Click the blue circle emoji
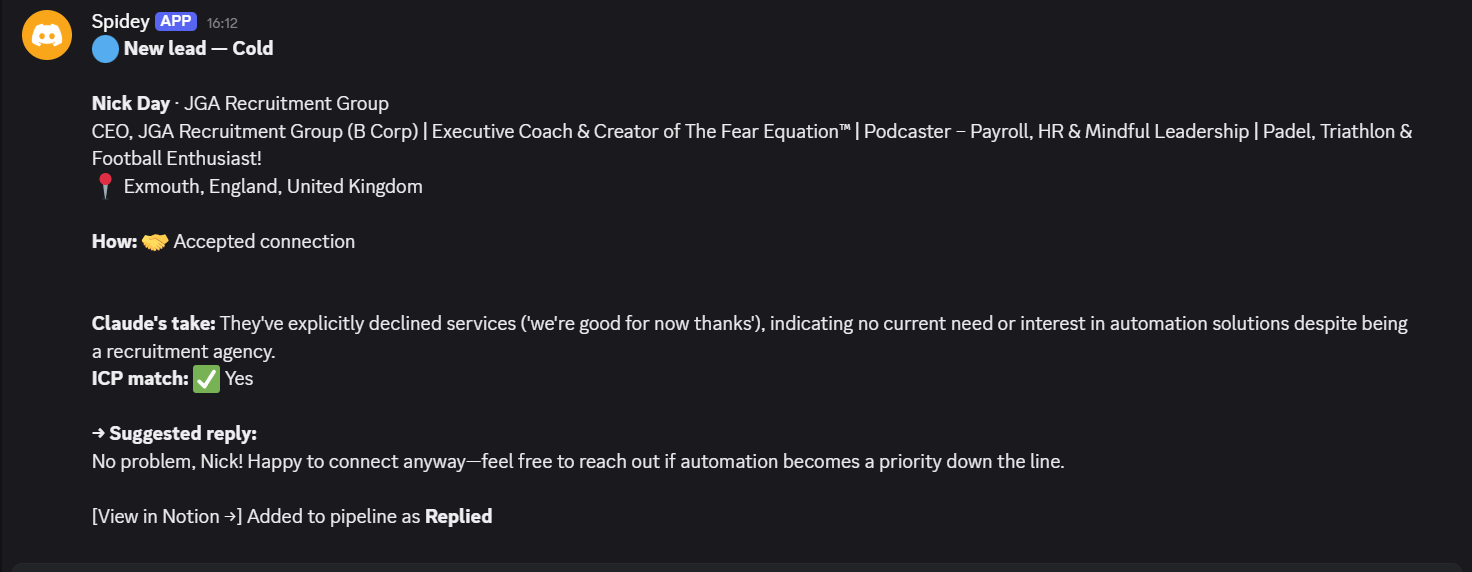1472x572 pixels. [105, 49]
